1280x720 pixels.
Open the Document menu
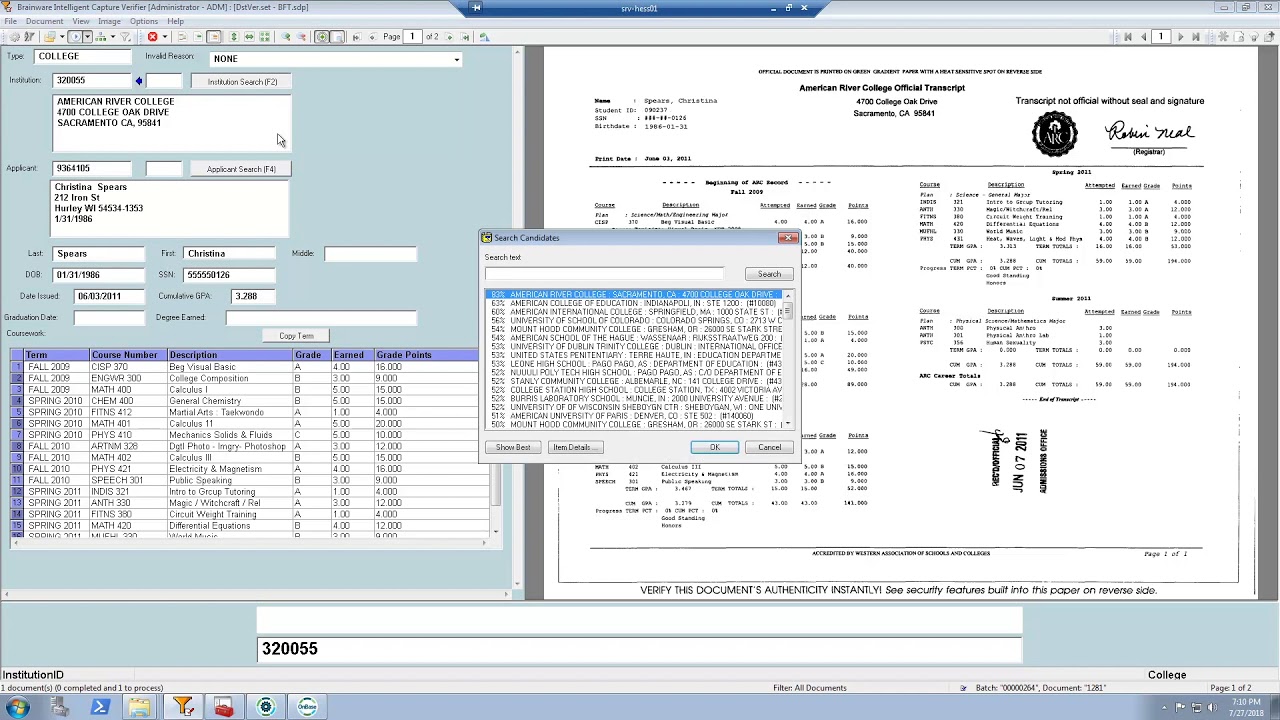(x=44, y=21)
